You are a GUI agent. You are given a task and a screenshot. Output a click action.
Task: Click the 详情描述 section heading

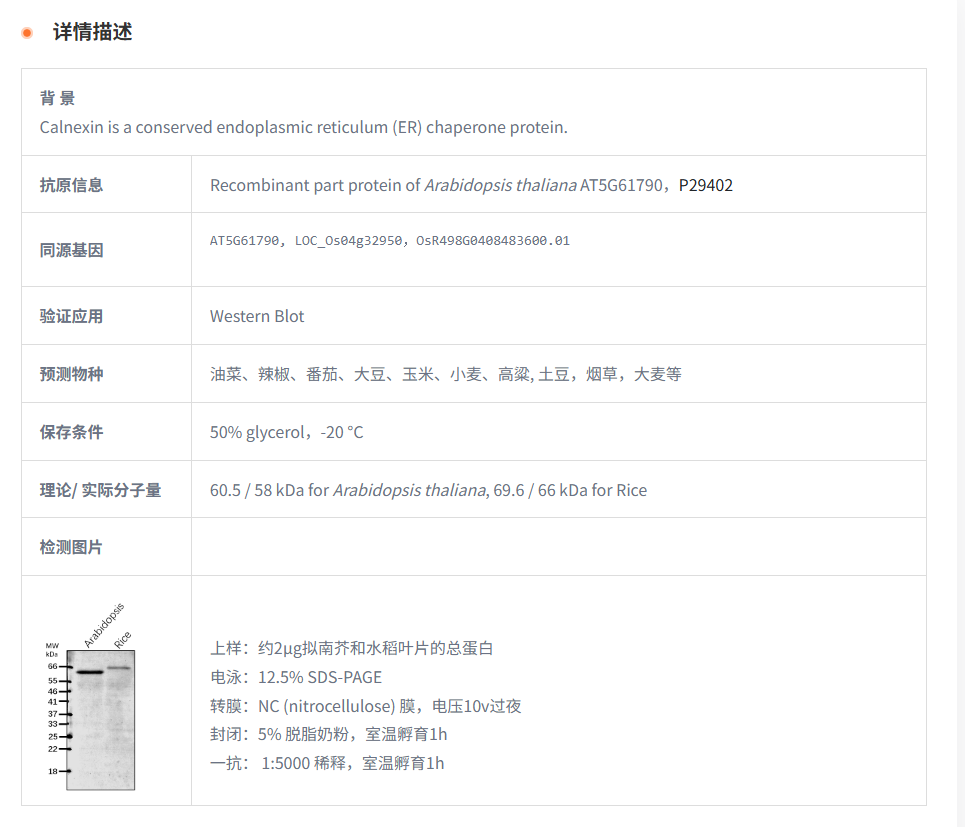click(x=92, y=32)
